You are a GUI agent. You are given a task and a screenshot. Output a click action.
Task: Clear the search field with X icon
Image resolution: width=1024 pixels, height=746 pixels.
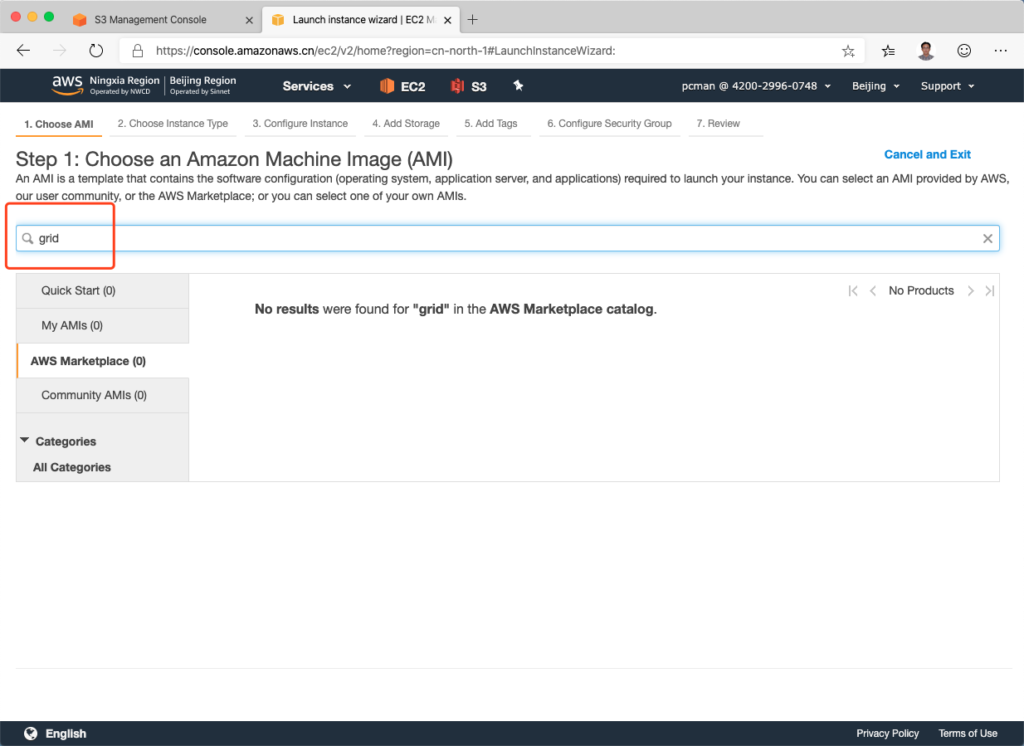point(987,238)
